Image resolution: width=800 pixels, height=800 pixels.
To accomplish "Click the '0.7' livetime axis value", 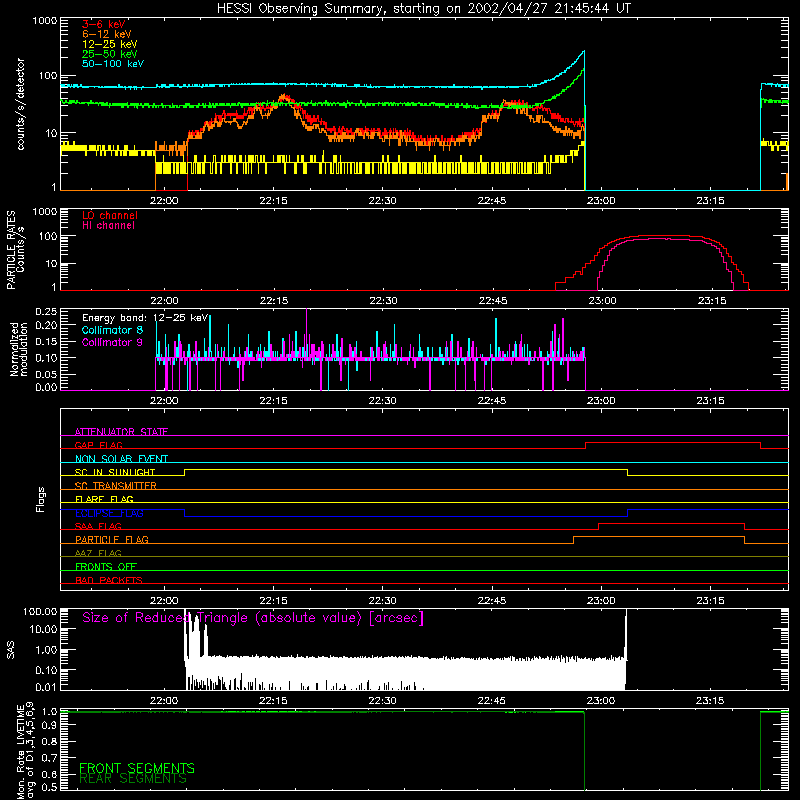I will [49, 758].
